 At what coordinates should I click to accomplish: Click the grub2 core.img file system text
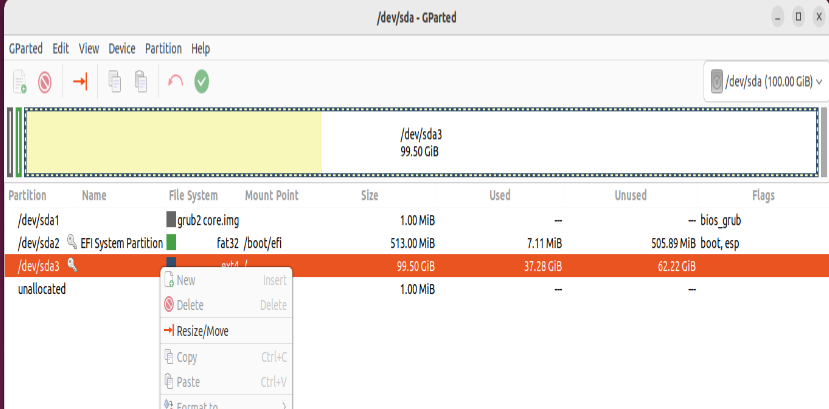208,220
